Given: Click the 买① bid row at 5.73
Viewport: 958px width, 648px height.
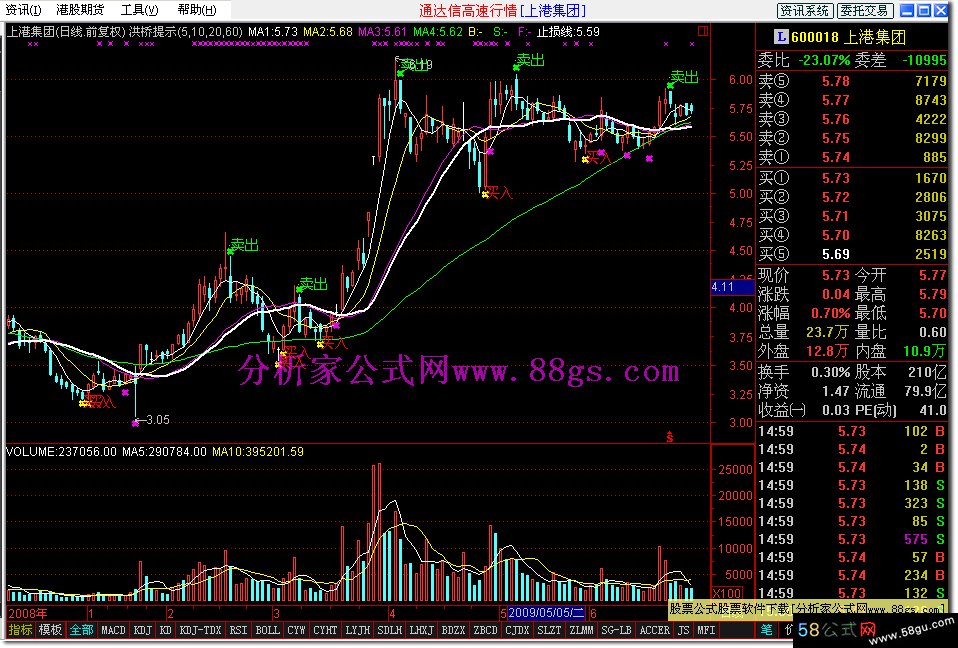Looking at the screenshot, I should [852, 178].
